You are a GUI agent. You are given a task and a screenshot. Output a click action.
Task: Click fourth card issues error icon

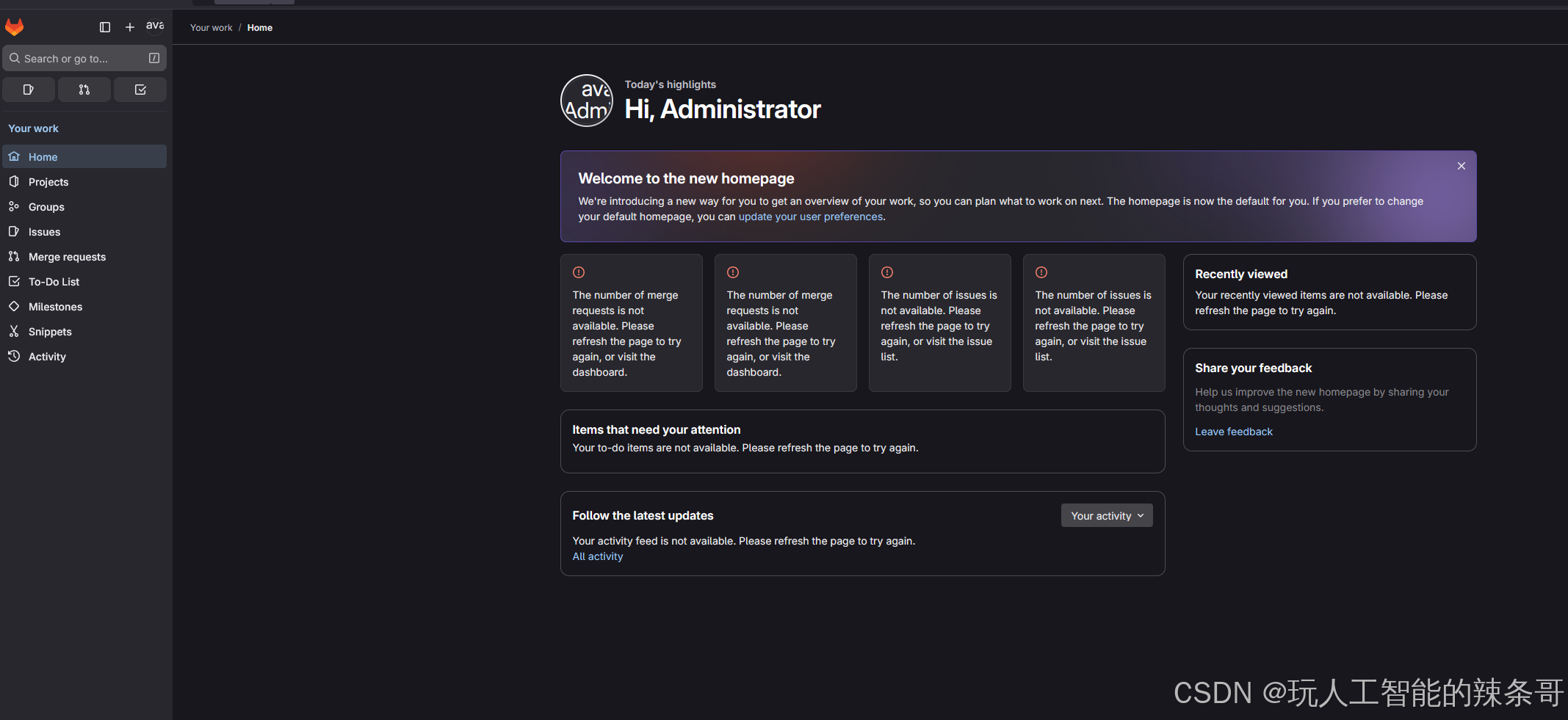(x=1041, y=272)
